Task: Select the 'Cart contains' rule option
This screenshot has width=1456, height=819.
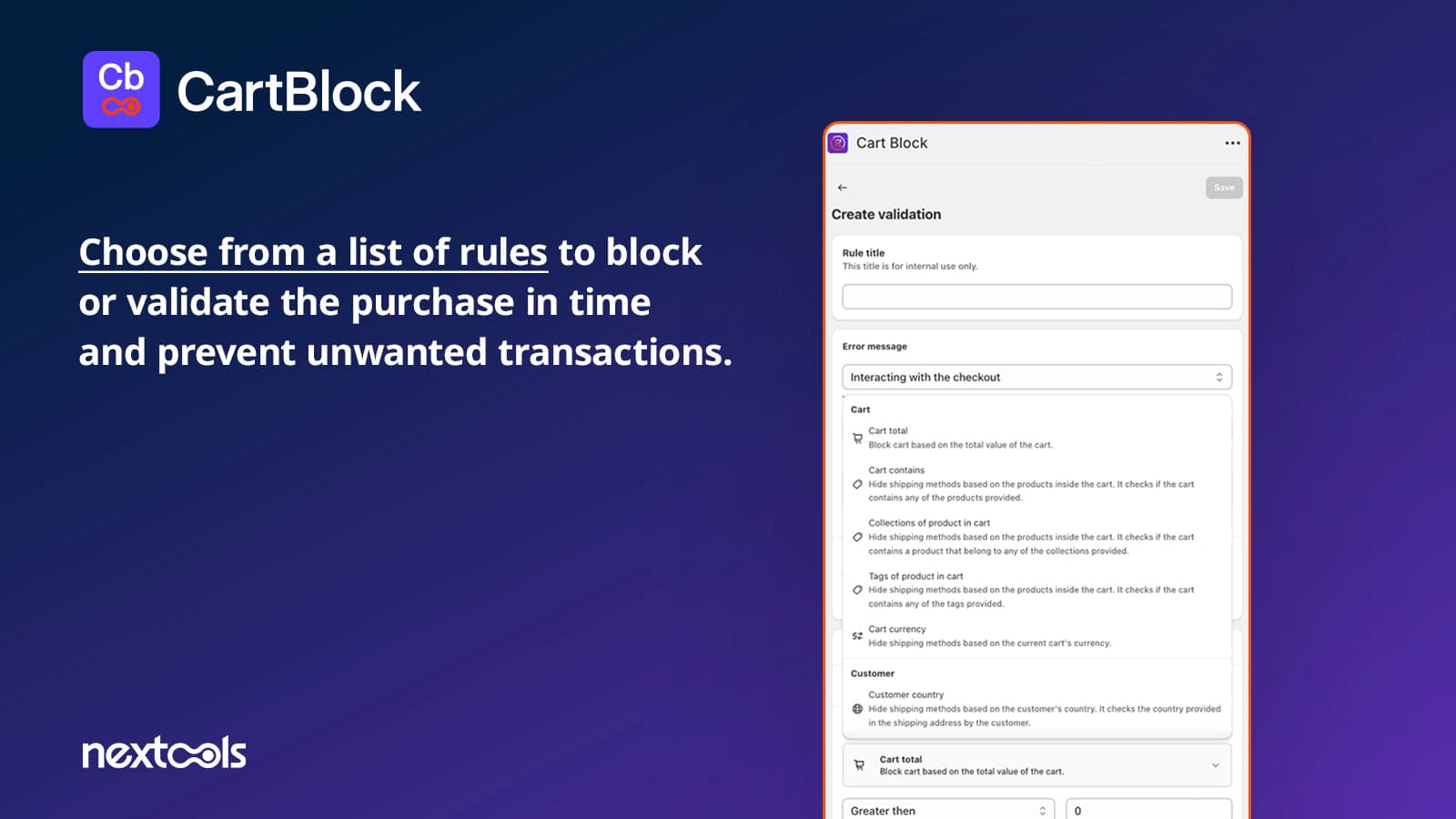Action: point(1030,484)
